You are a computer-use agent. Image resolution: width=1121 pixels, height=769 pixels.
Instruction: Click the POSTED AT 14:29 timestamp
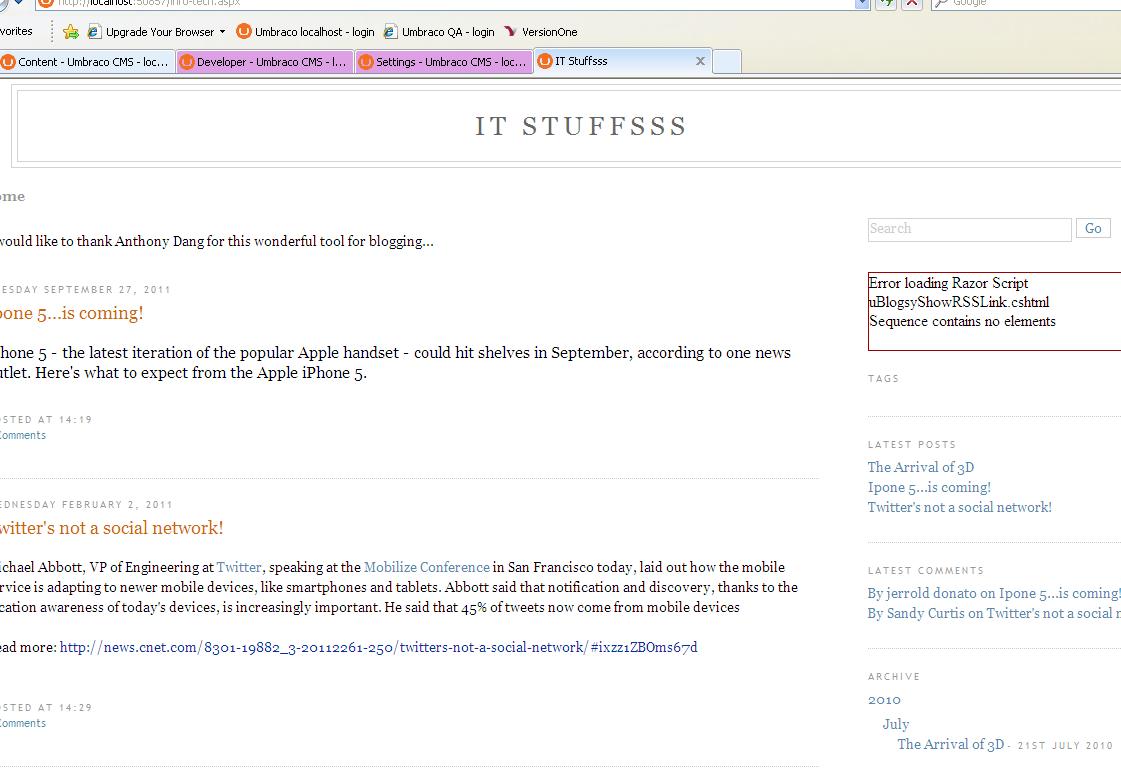click(46, 708)
